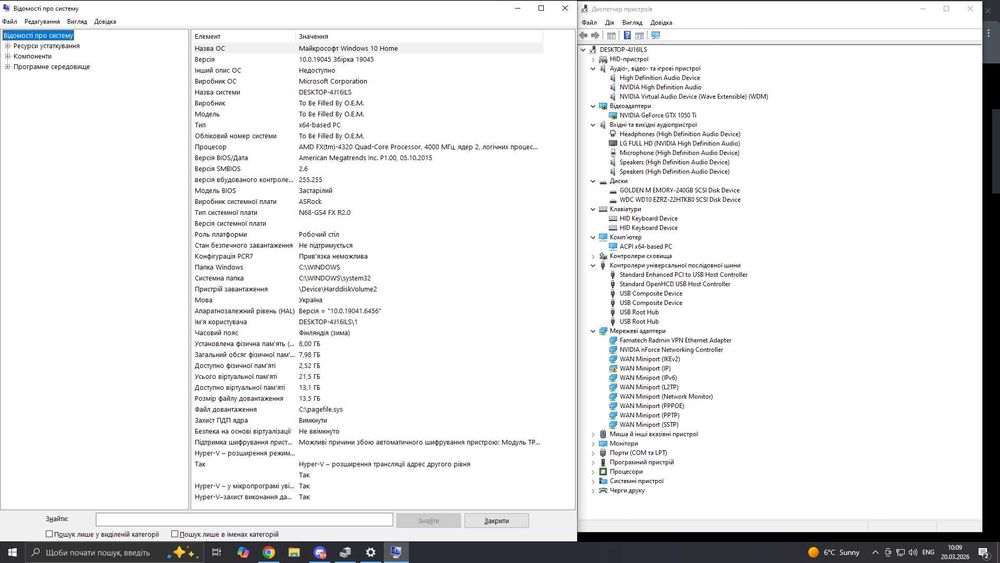
Task: Open Вигляд menu in System Information
Action: [77, 22]
